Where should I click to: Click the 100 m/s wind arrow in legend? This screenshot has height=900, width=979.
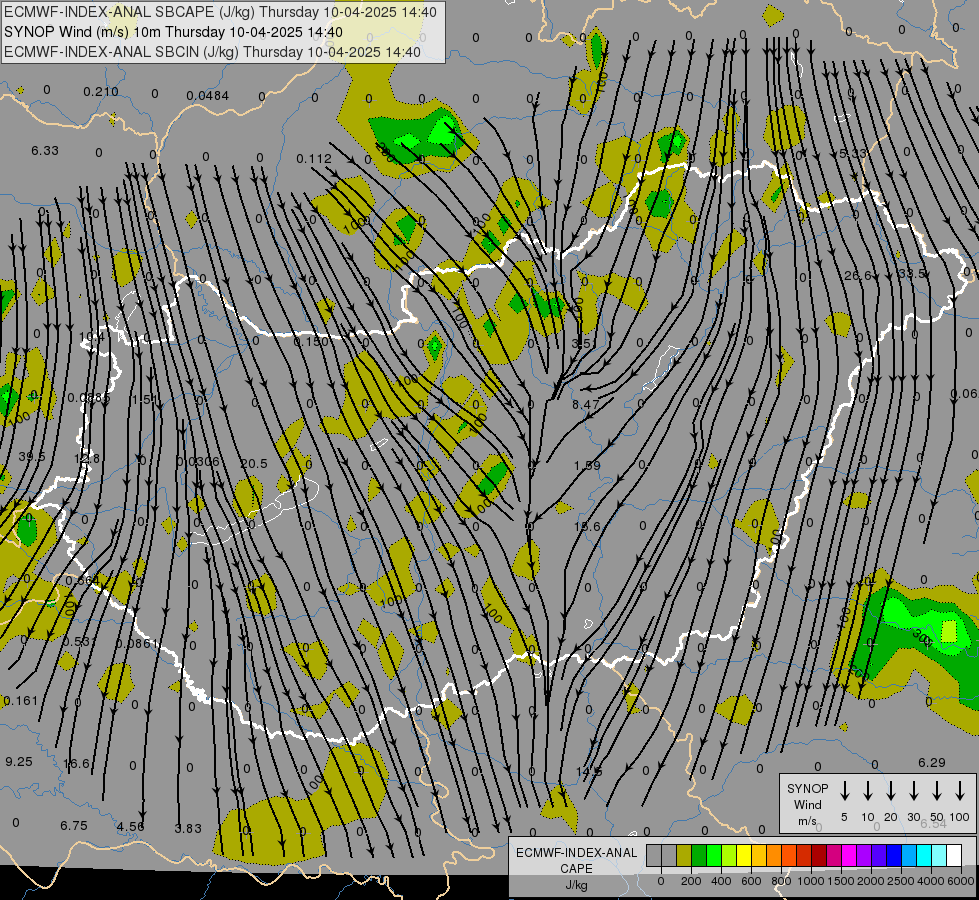pyautogui.click(x=960, y=791)
